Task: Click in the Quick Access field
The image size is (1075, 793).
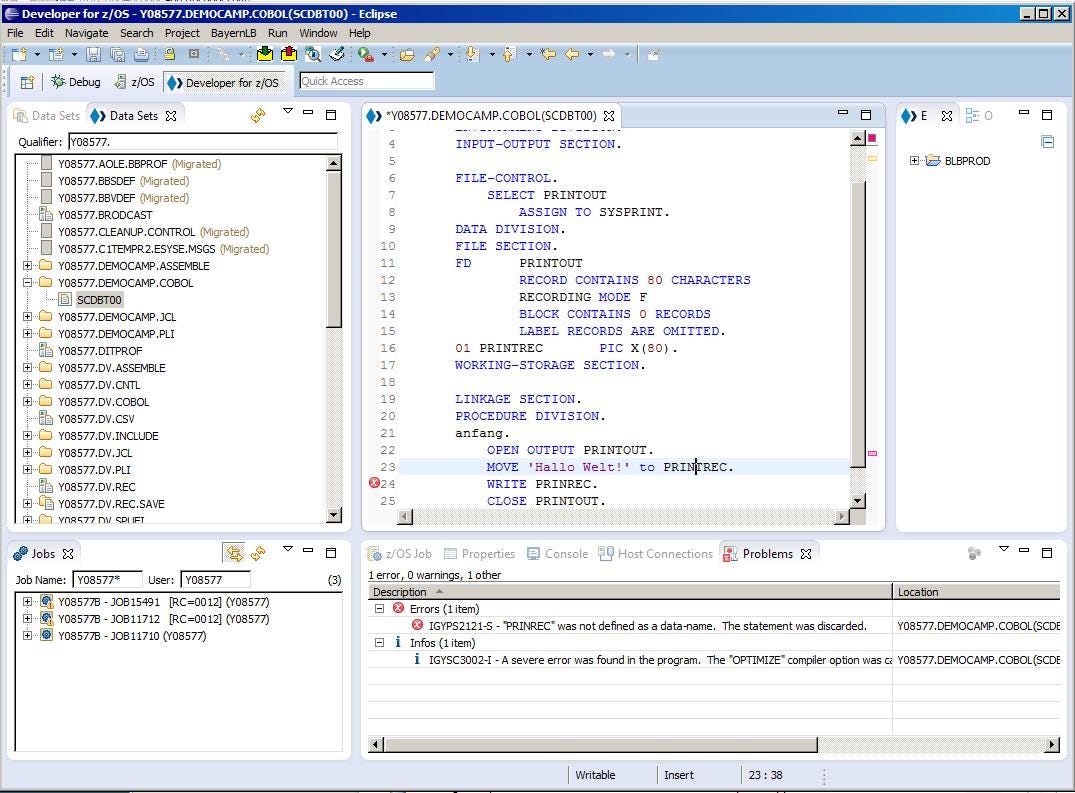Action: (x=366, y=80)
